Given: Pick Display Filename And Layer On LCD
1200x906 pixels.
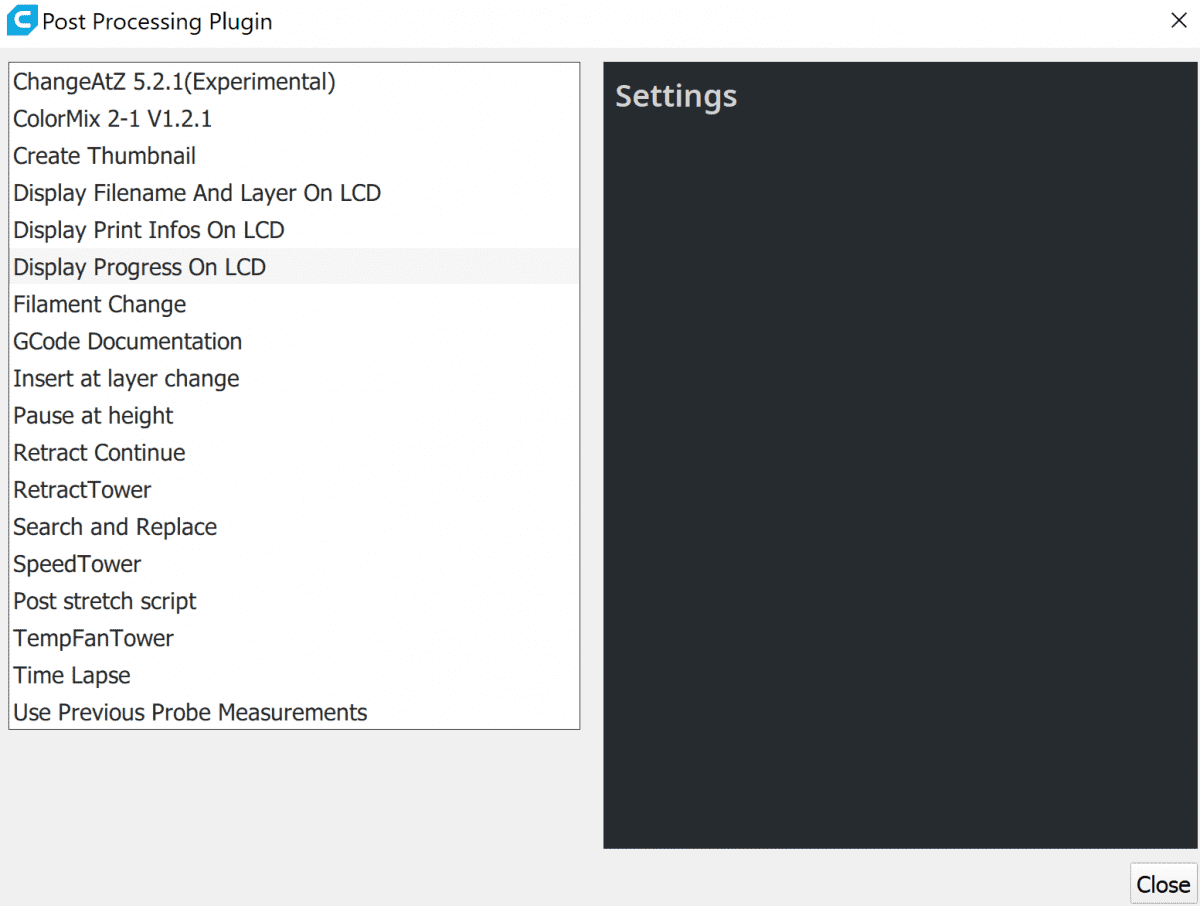Looking at the screenshot, I should [197, 193].
